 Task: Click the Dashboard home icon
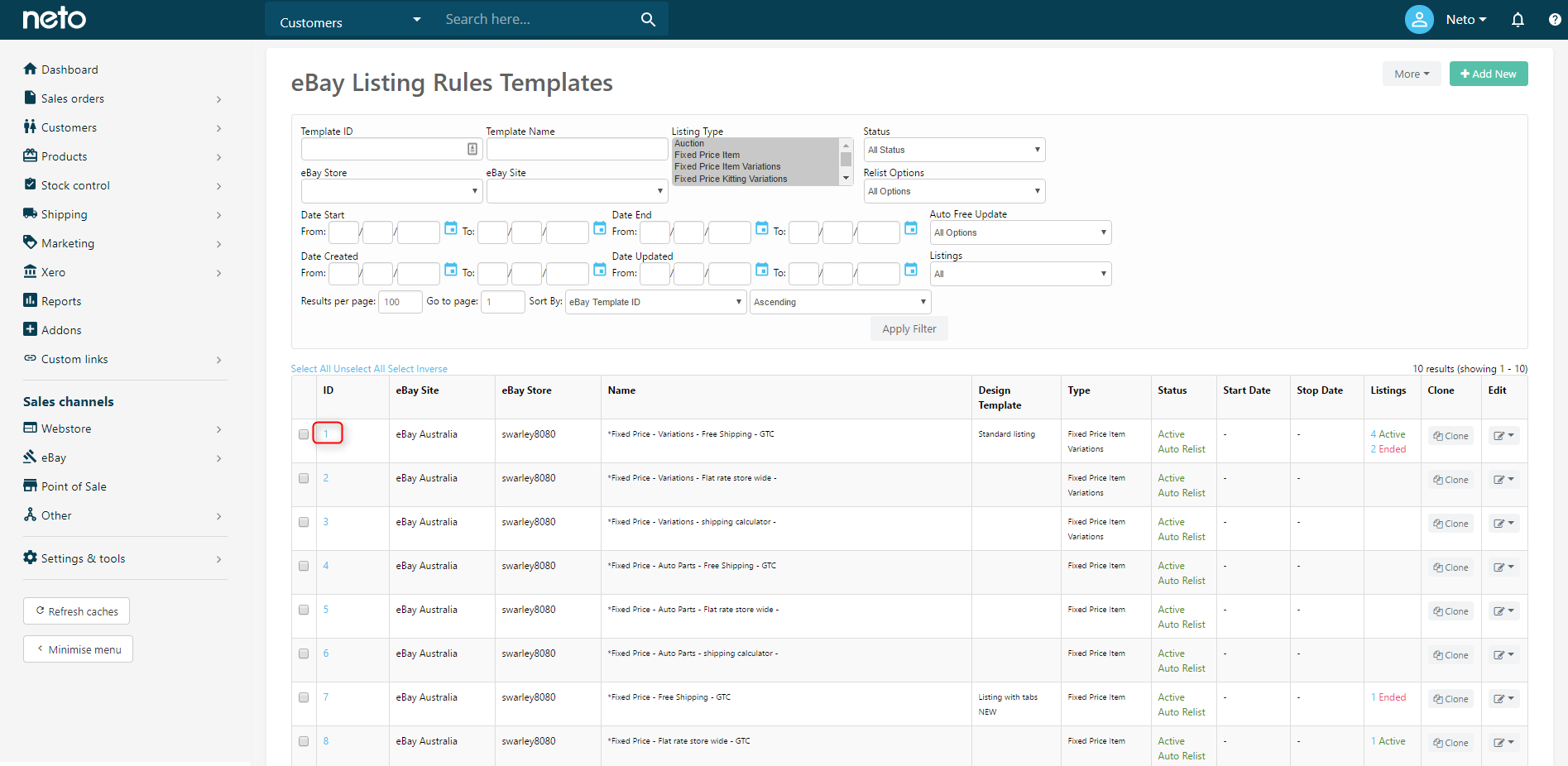pos(31,69)
